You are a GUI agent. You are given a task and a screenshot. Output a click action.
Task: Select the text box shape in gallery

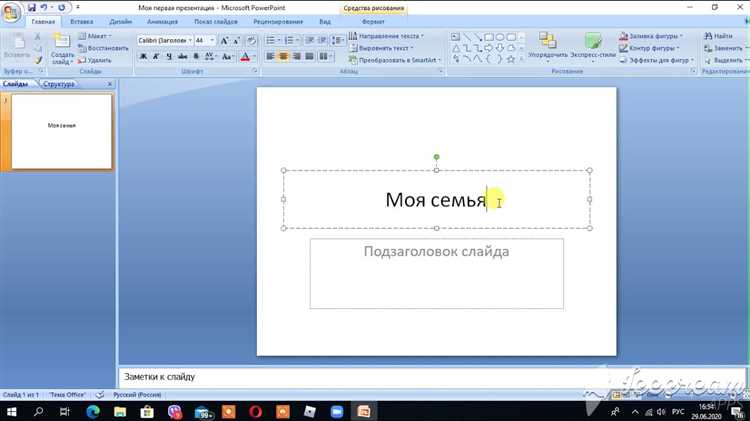pos(455,37)
